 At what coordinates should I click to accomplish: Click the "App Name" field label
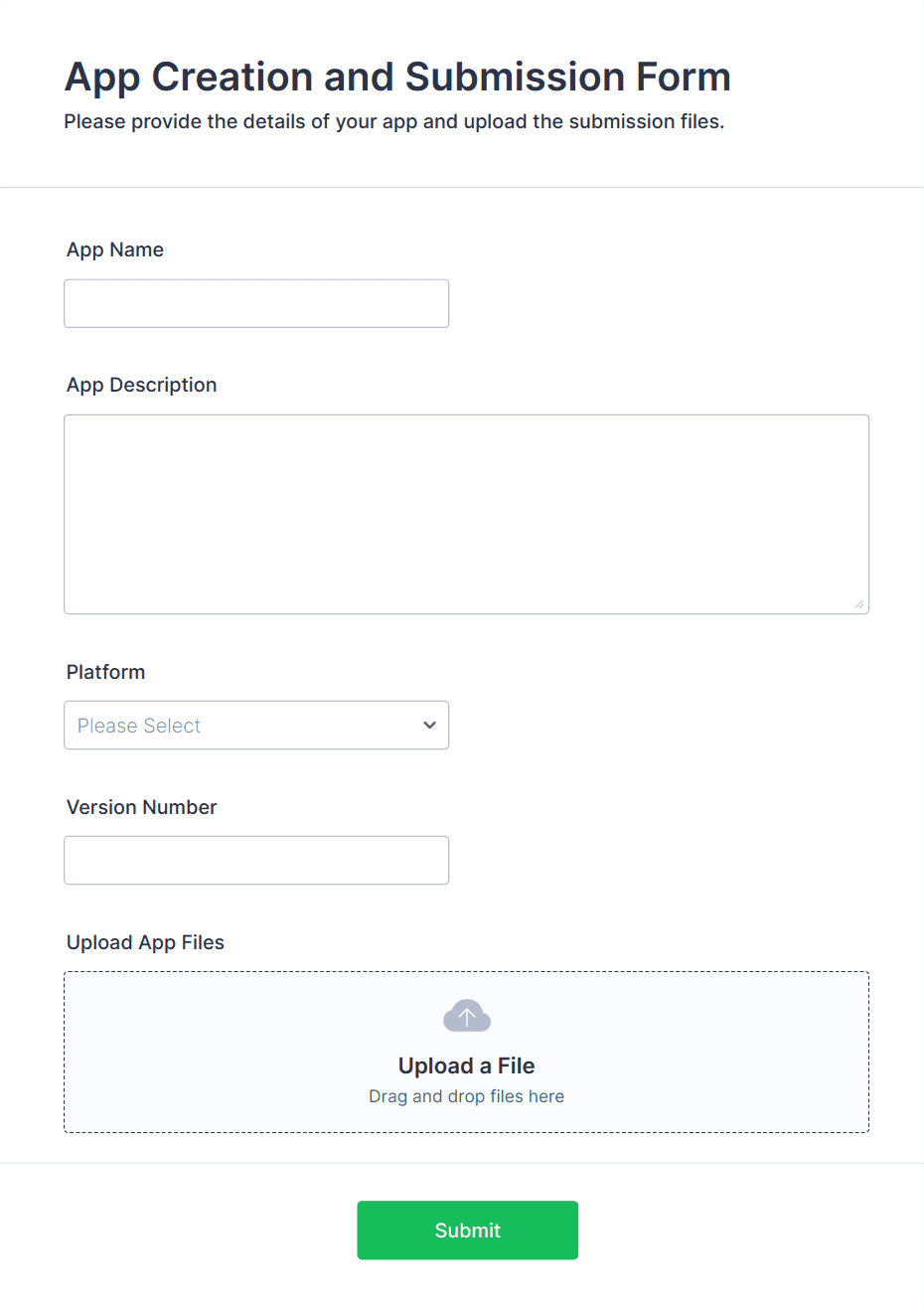(115, 249)
